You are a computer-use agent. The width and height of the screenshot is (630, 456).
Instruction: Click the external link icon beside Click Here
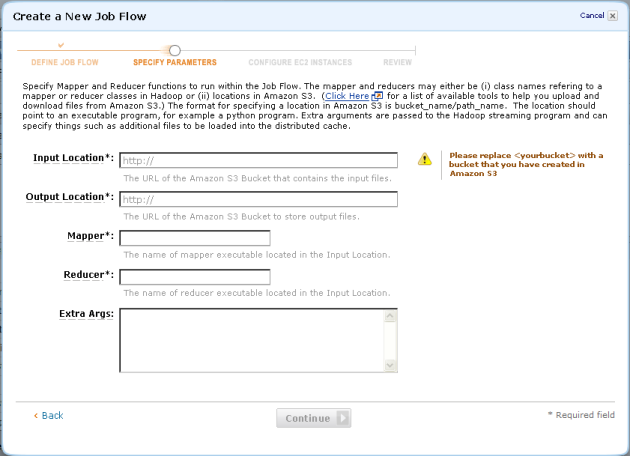click(377, 96)
